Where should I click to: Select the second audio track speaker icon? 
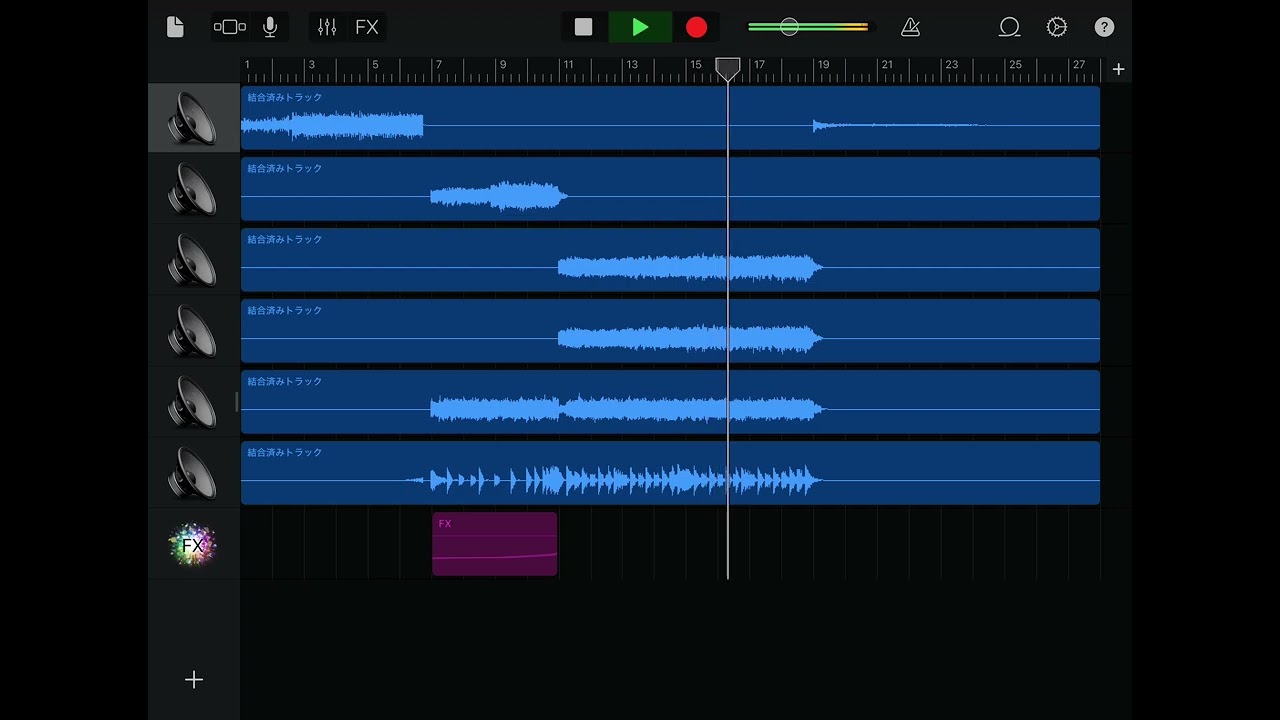point(193,189)
